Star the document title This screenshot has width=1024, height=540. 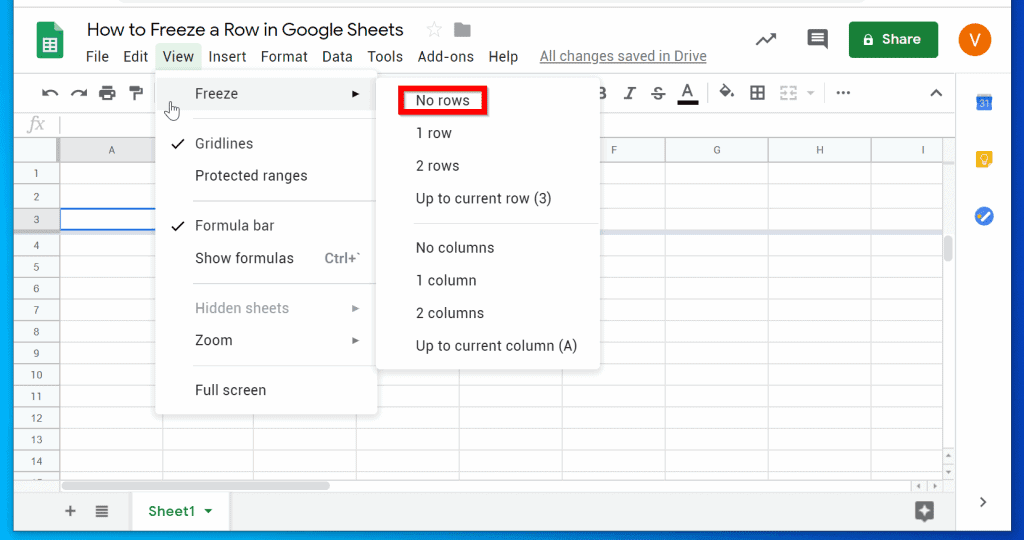434,29
